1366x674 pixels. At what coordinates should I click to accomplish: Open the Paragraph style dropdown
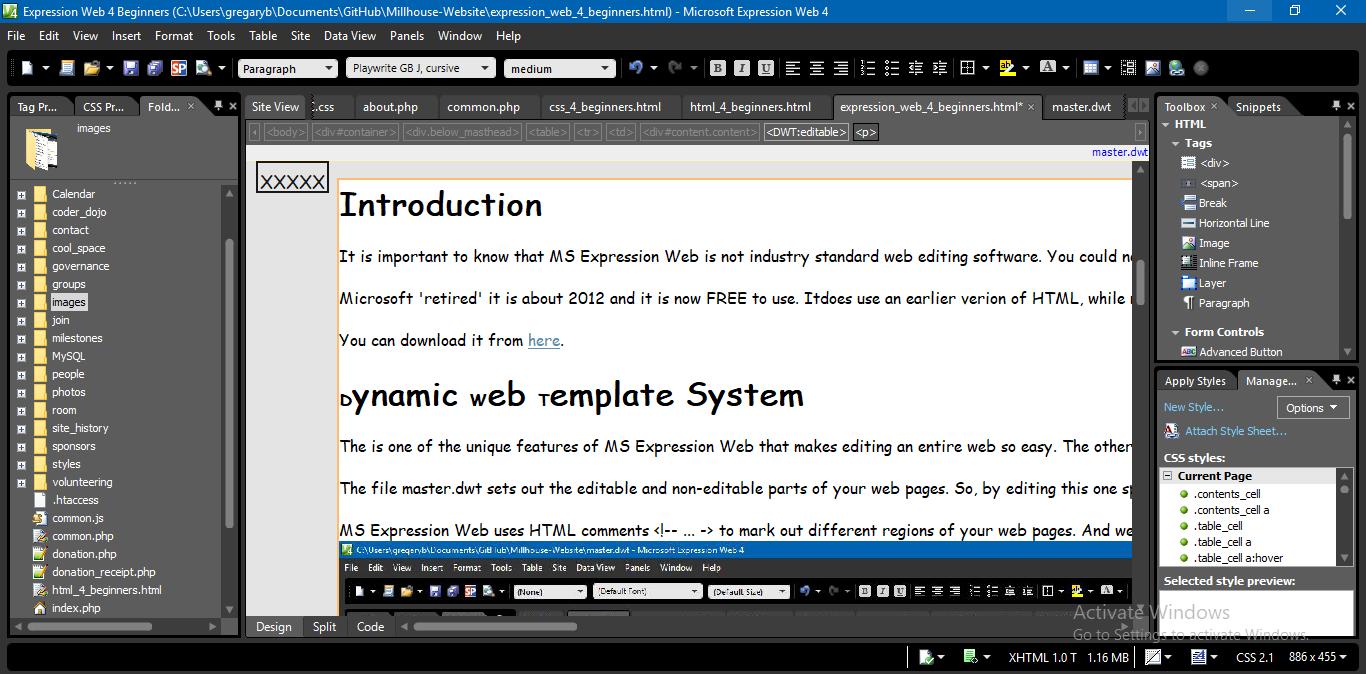tap(288, 68)
